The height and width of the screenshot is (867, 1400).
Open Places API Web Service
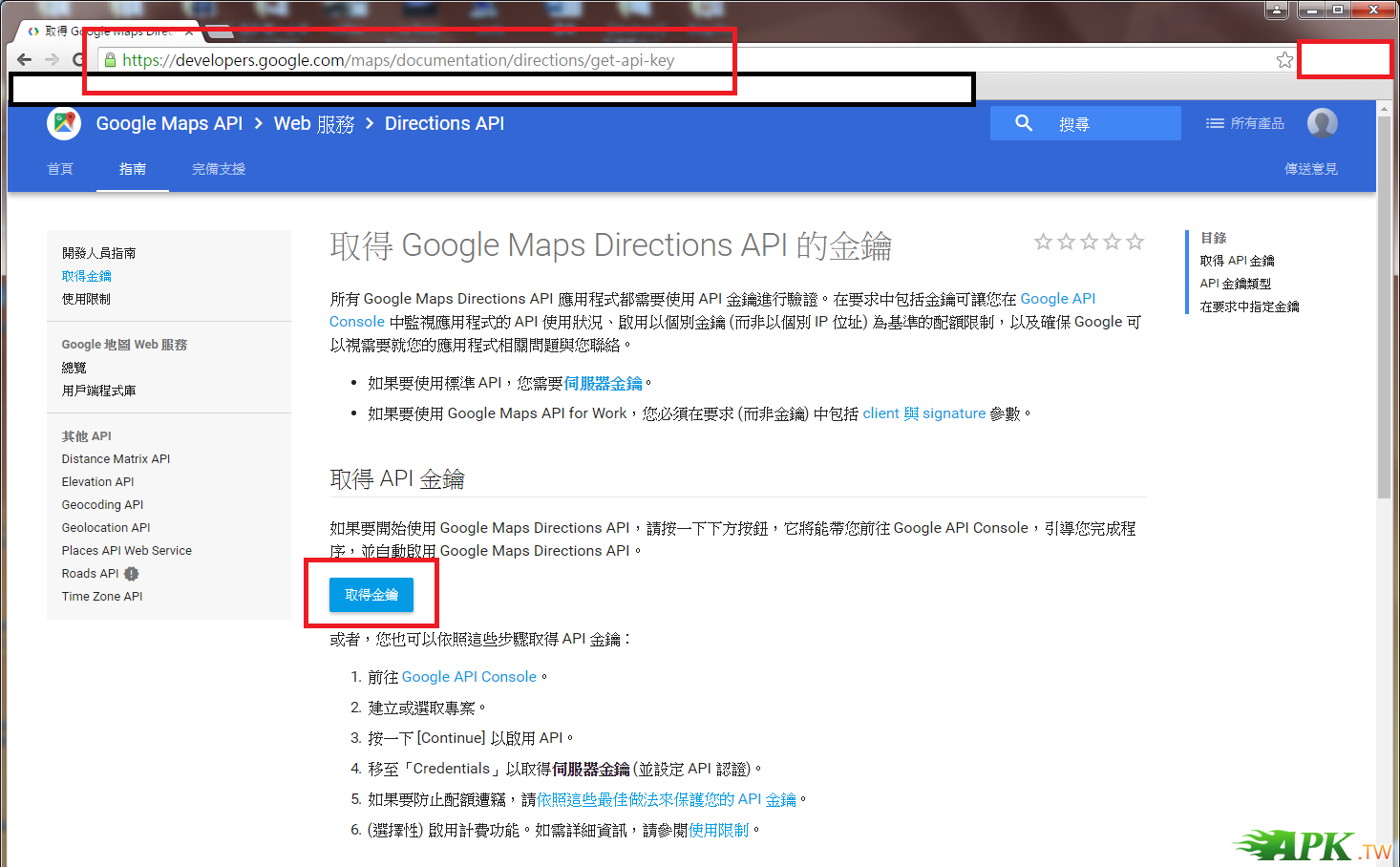point(127,551)
